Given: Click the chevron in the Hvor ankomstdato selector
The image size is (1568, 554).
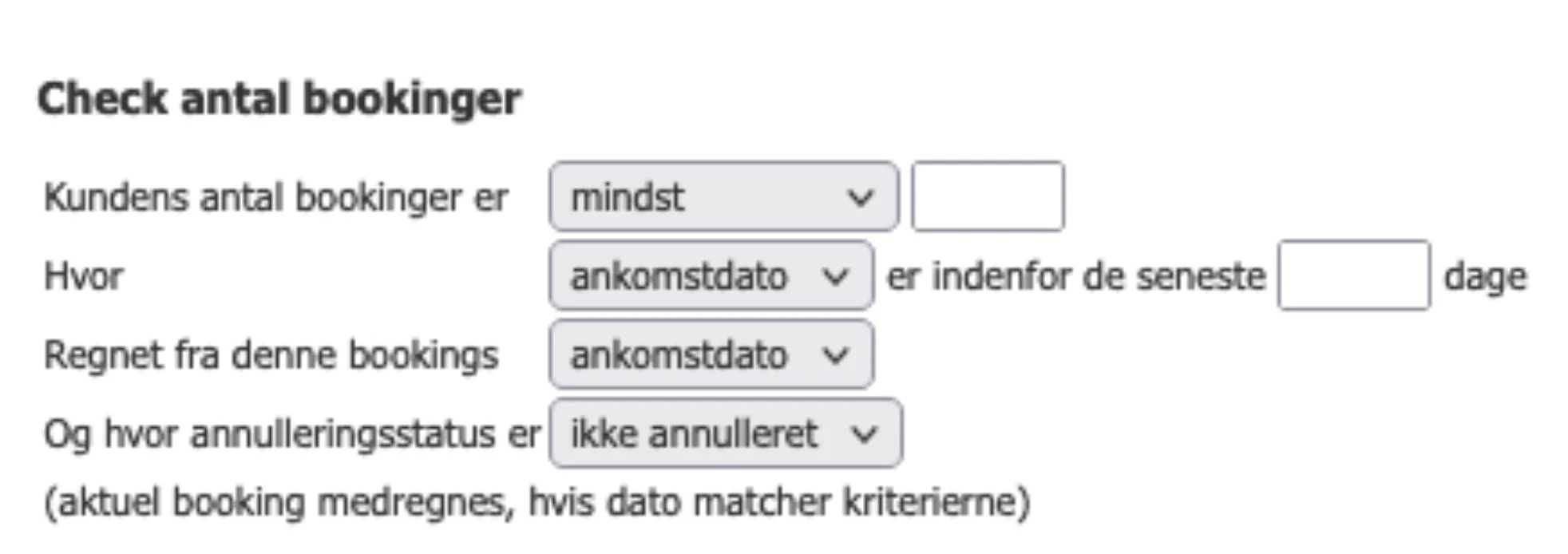Looking at the screenshot, I should pyautogui.click(x=836, y=276).
